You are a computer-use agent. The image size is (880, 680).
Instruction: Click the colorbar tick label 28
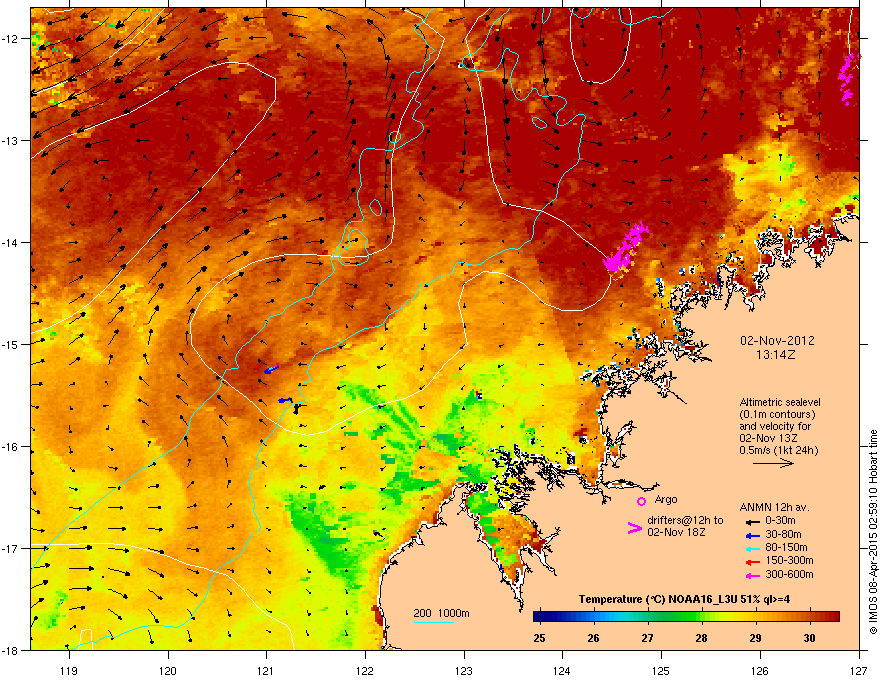point(701,638)
